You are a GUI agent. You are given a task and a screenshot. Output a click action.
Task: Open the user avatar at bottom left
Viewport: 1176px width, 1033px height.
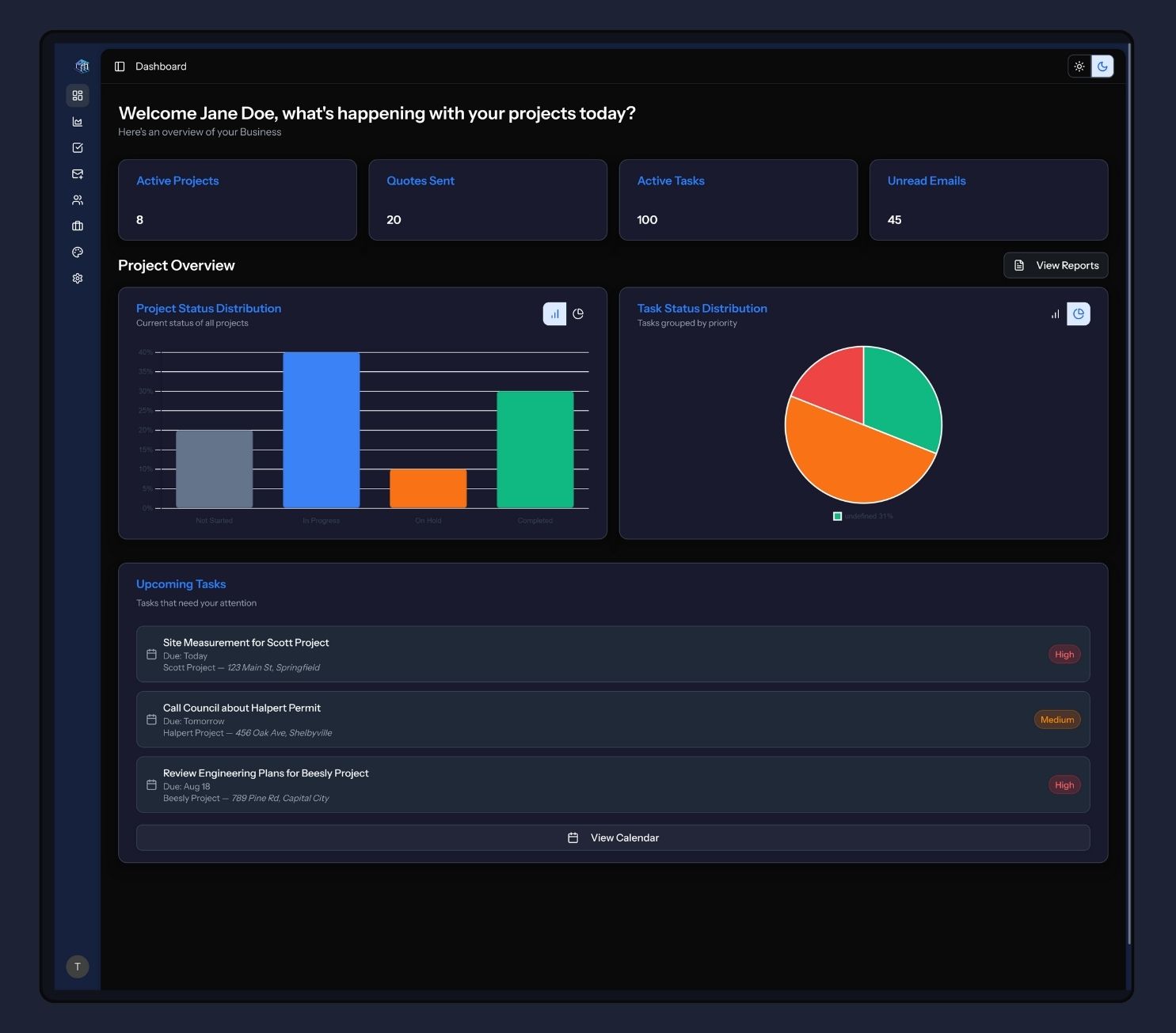(x=77, y=967)
